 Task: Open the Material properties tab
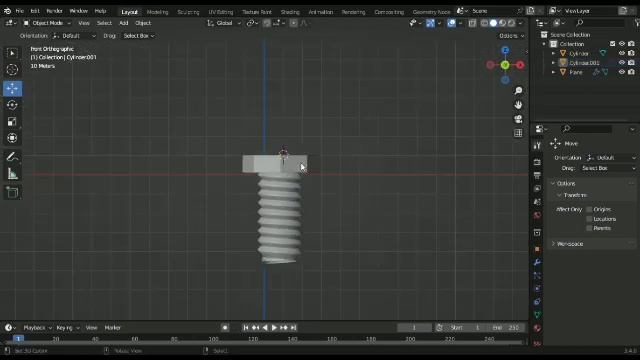[537, 328]
